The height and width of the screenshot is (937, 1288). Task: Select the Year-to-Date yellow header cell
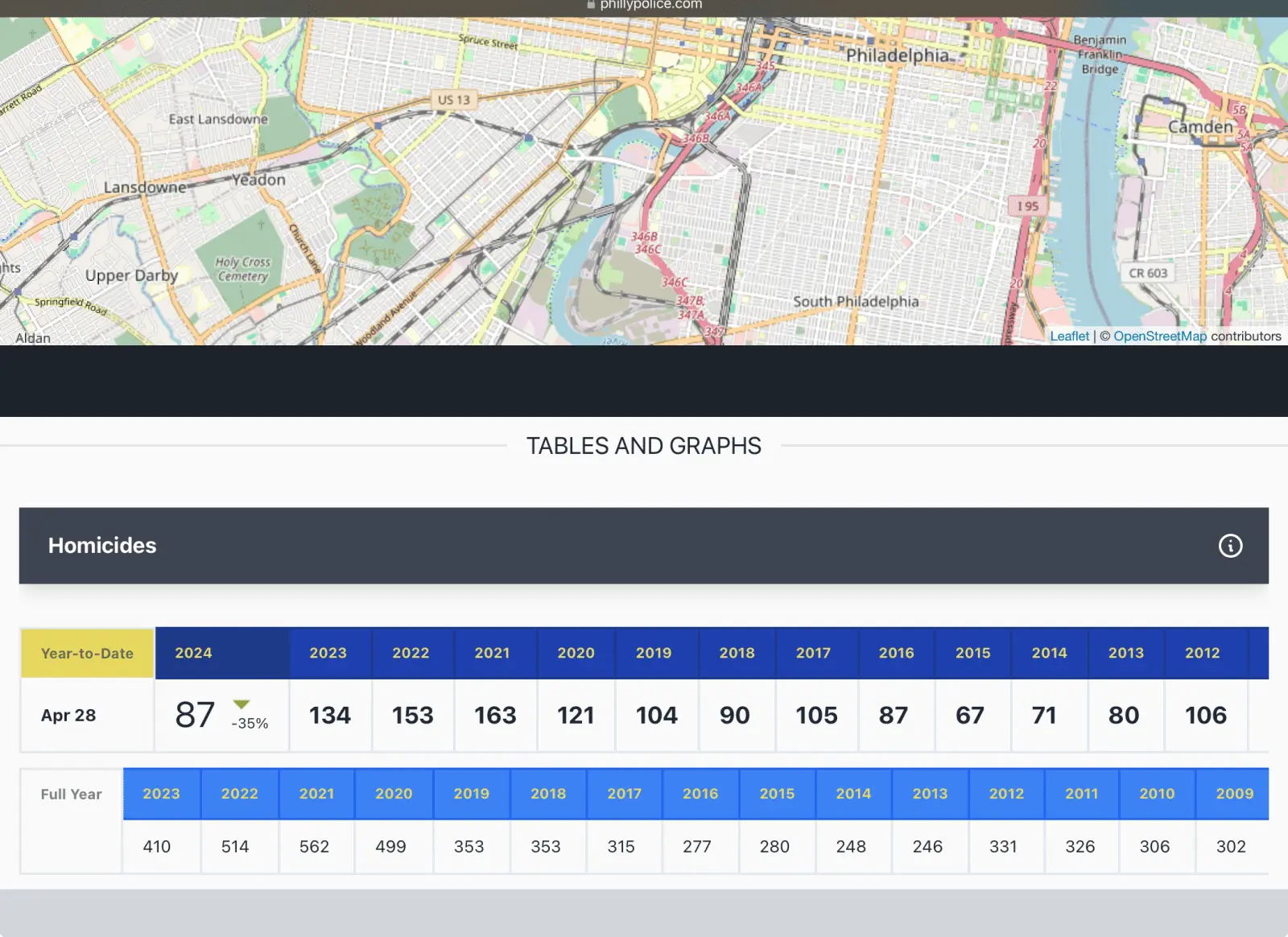tap(87, 653)
